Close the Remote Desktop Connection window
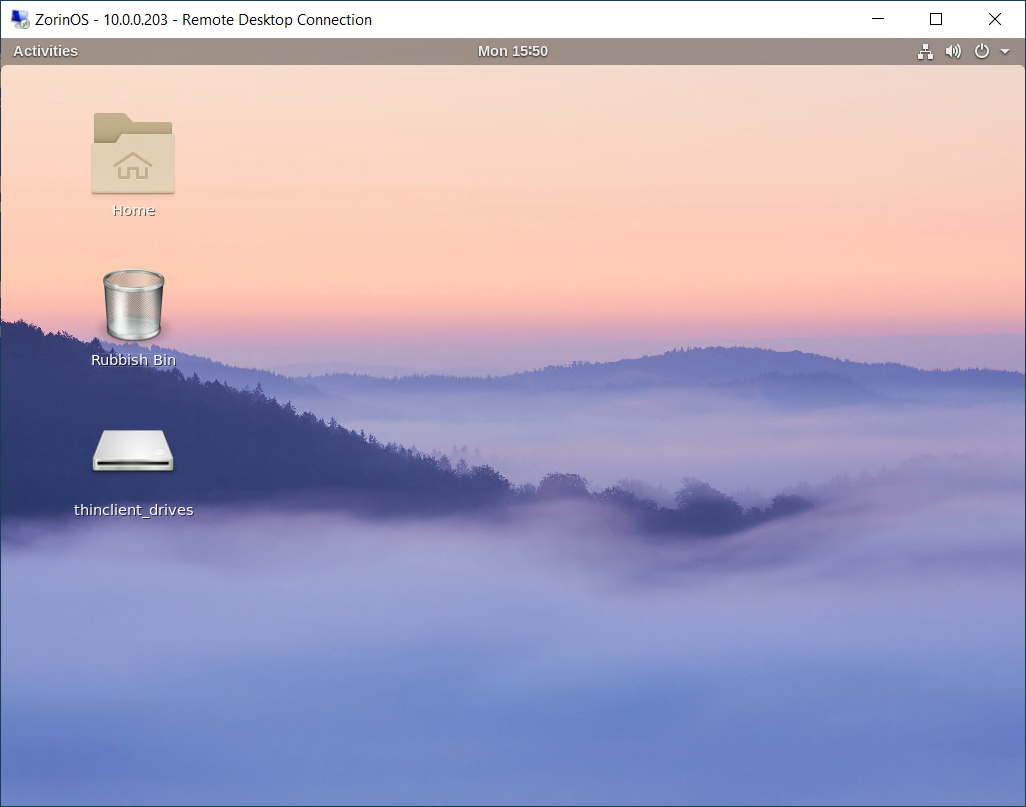 click(x=994, y=19)
